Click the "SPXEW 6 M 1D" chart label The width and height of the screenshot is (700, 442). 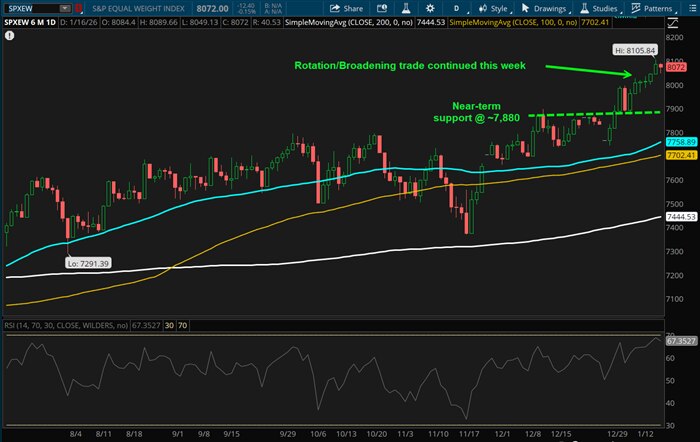click(x=30, y=22)
